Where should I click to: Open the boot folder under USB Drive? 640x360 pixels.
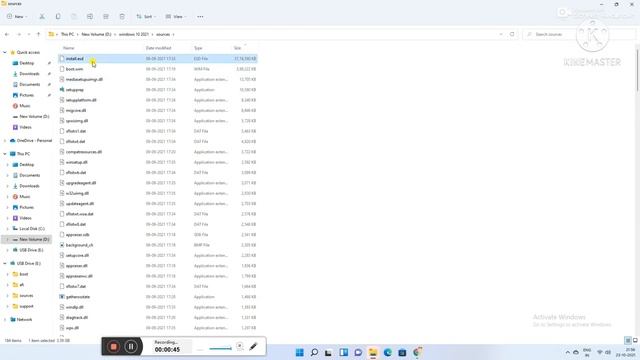[x=24, y=274]
